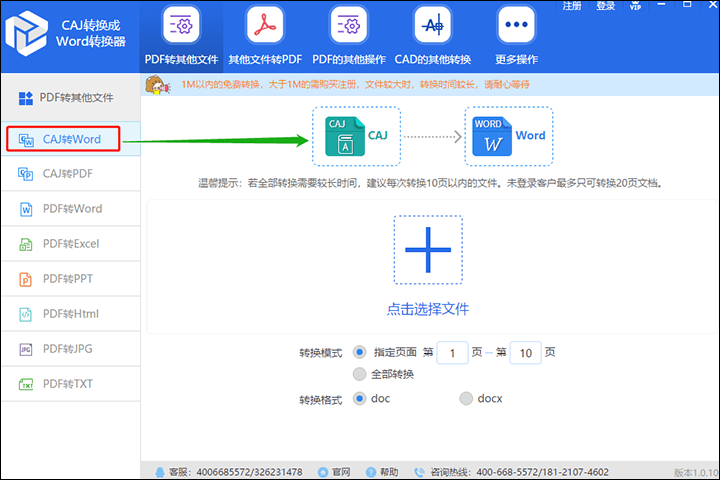Select PDF转Html in the sidebar

[x=71, y=314]
